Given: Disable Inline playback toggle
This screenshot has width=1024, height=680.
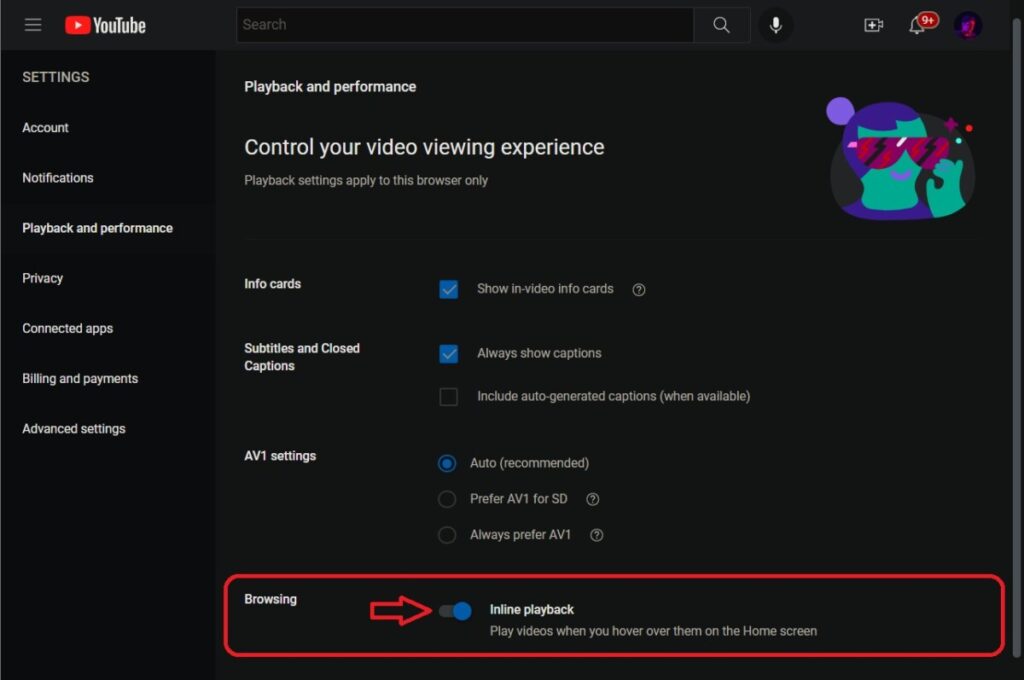Looking at the screenshot, I should coord(455,610).
